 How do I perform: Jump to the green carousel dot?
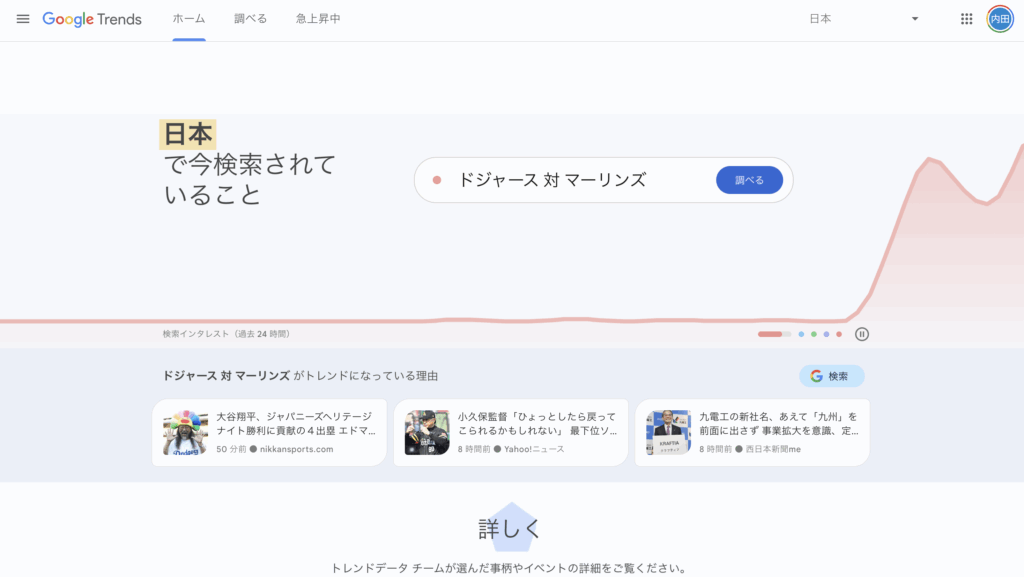tap(814, 334)
